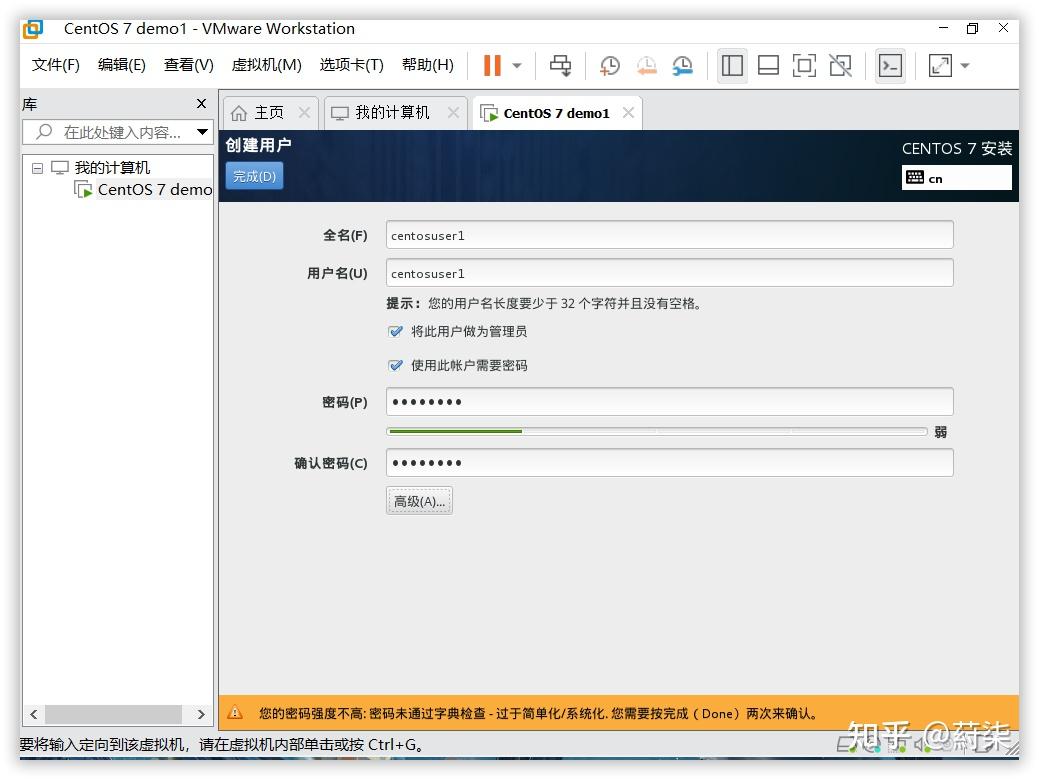Toggle the thumbnail bar view
The height and width of the screenshot is (780, 1039).
click(768, 65)
